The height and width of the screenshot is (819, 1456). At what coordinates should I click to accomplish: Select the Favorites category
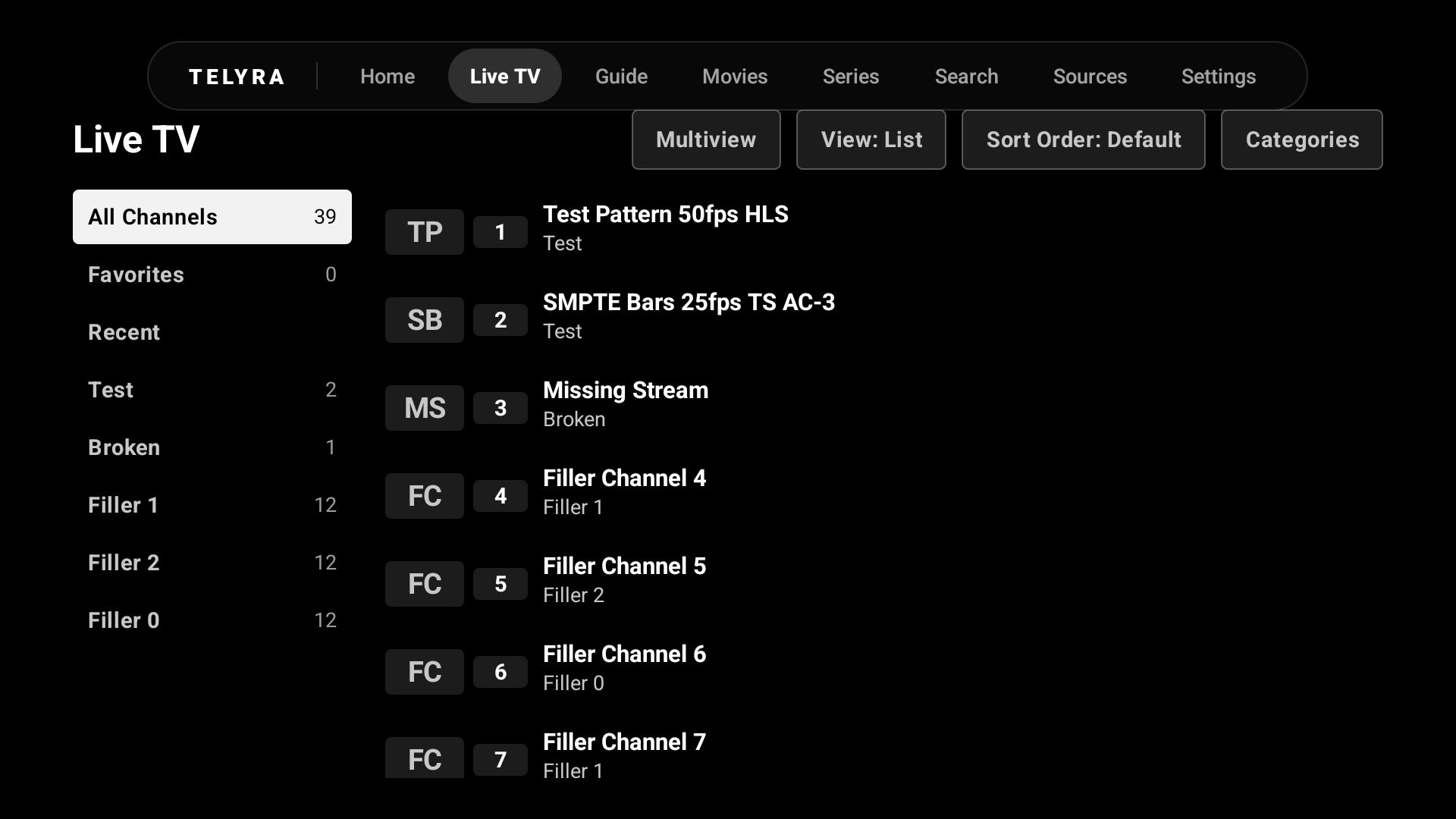212,275
